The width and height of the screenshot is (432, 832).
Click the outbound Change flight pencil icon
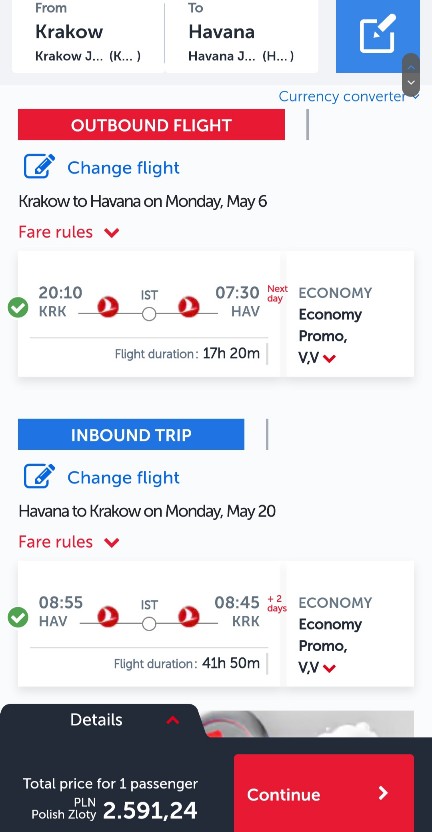39,167
